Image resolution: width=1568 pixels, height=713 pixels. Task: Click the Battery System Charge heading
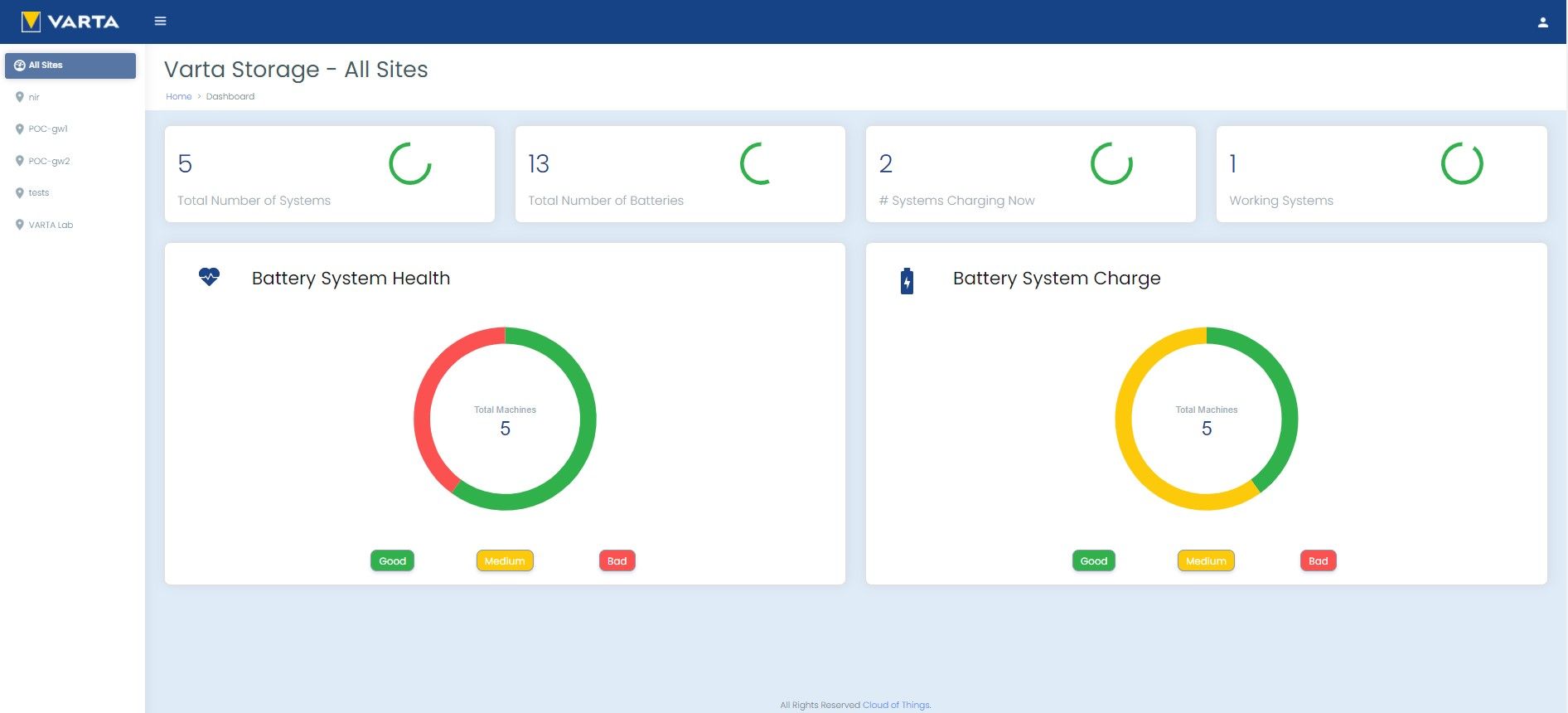(x=1057, y=279)
